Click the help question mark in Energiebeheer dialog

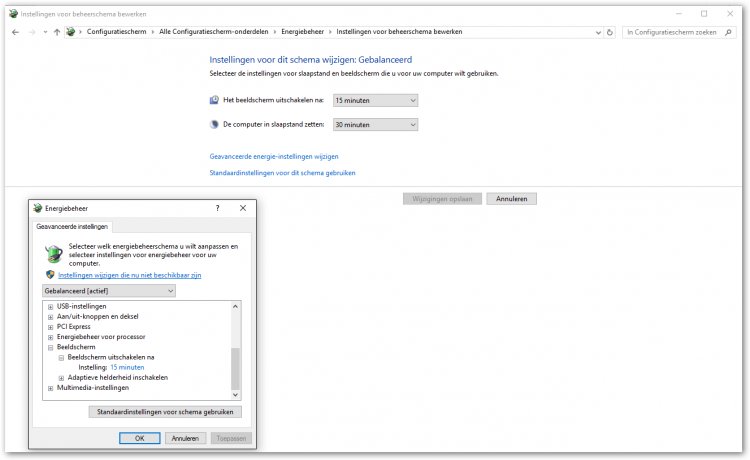217,208
